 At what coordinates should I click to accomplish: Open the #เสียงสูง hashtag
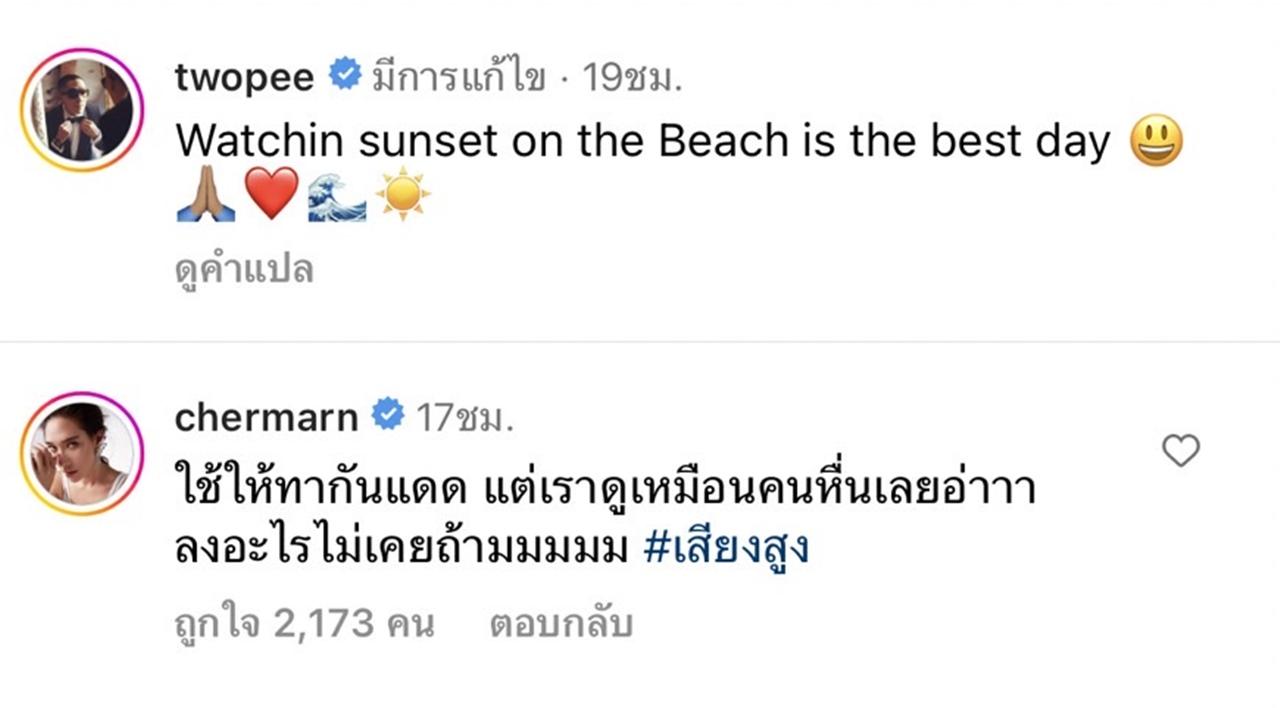(x=725, y=549)
